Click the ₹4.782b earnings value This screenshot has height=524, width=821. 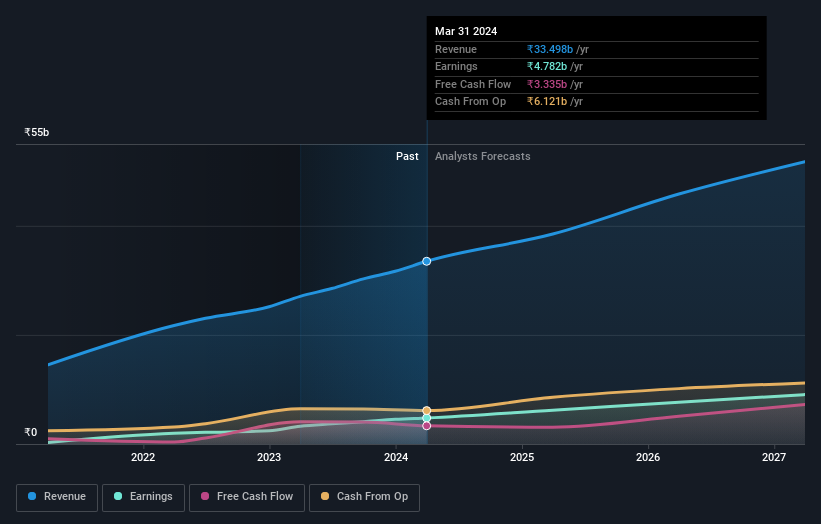[547, 66]
